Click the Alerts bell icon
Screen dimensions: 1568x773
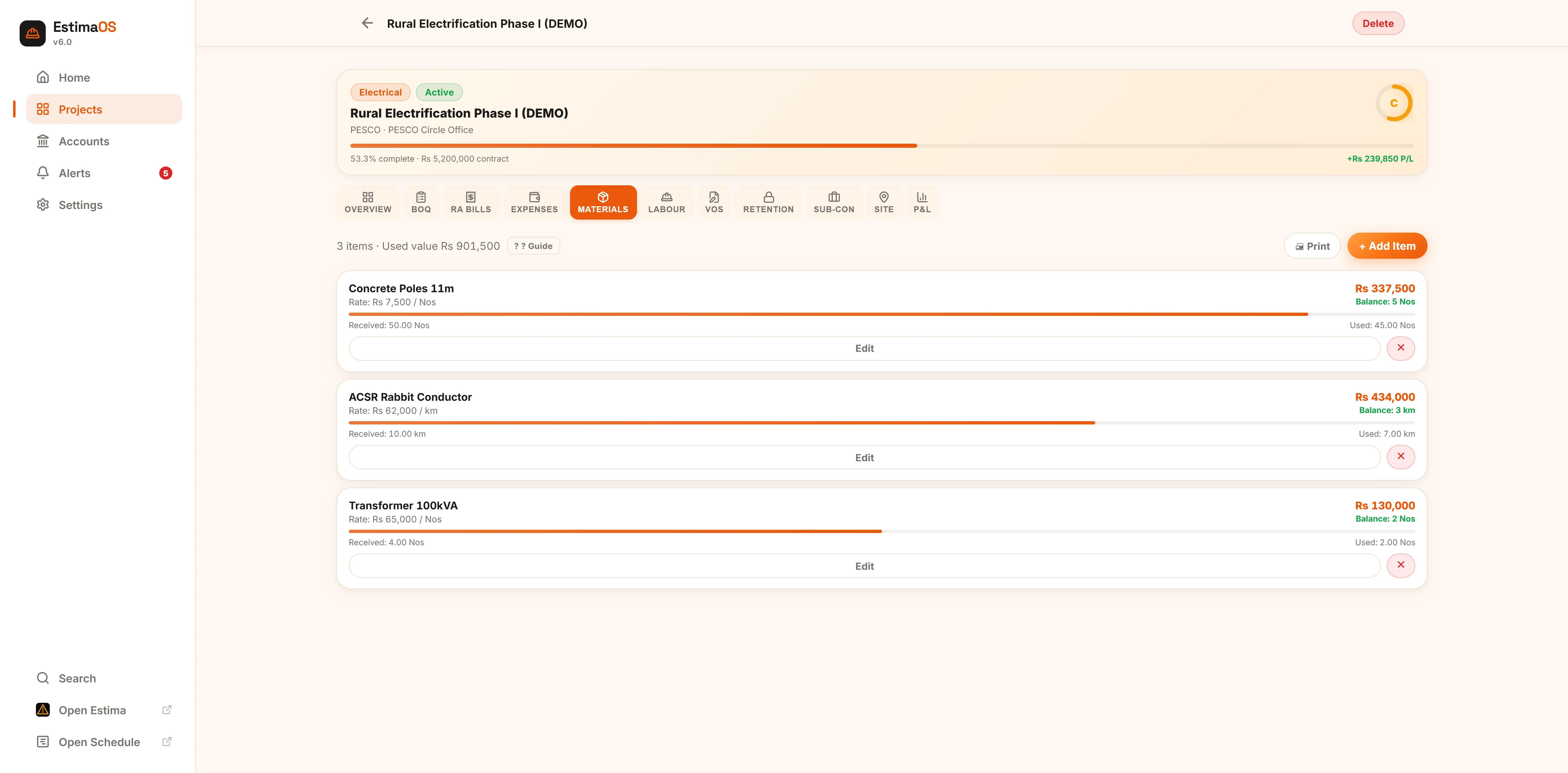tap(43, 173)
